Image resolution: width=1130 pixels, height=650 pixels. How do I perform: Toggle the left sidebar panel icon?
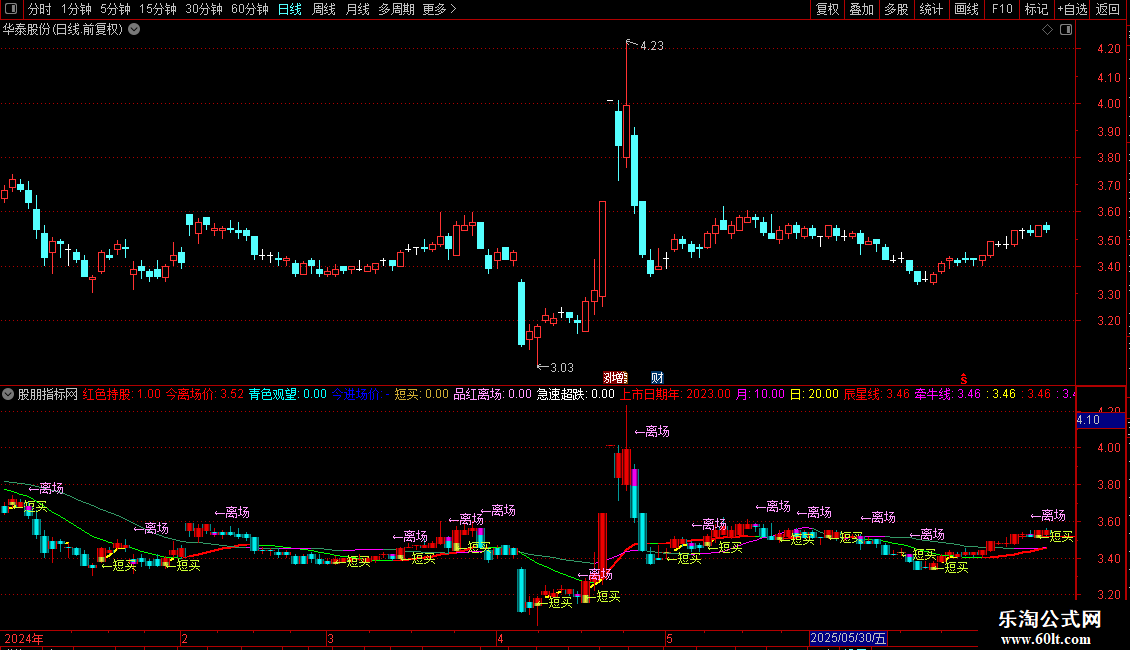pyautogui.click(x=11, y=9)
